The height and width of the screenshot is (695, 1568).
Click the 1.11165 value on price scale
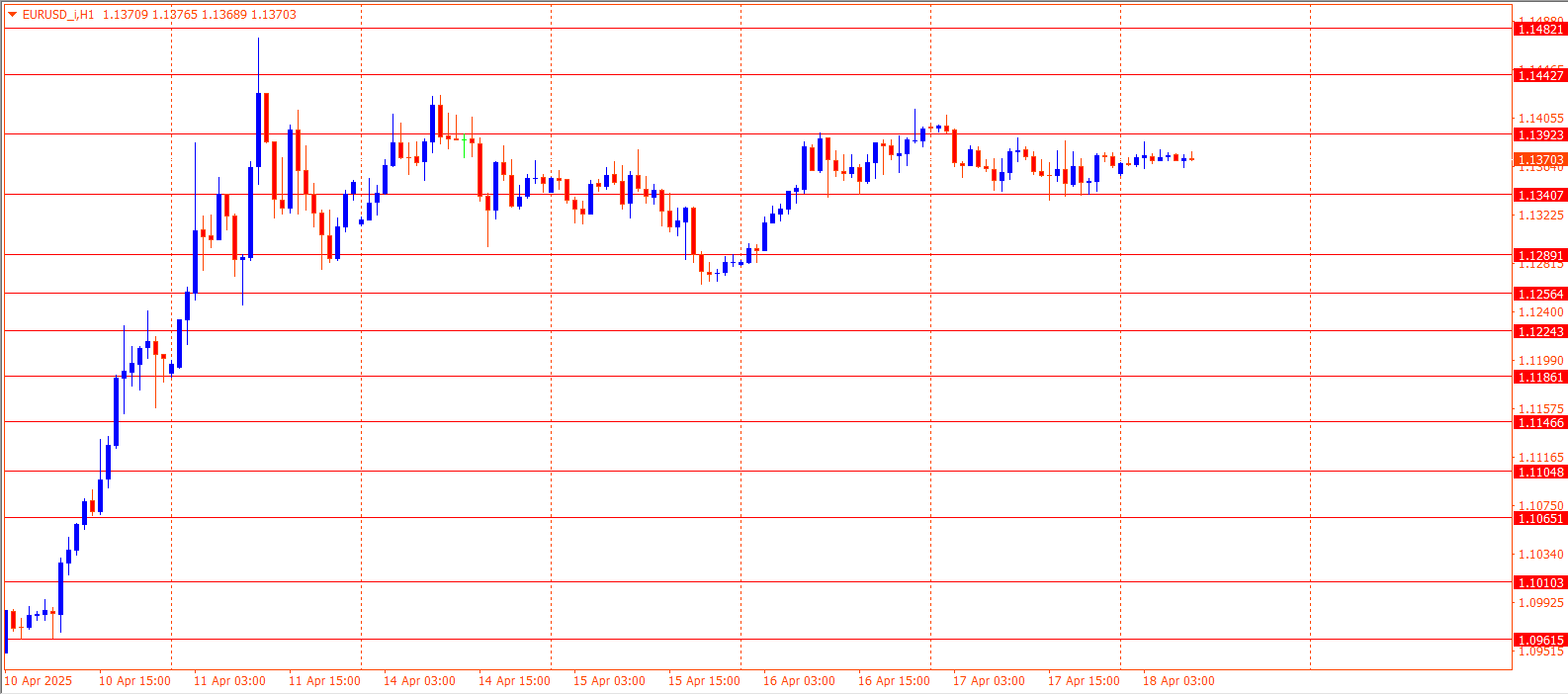tap(1540, 458)
